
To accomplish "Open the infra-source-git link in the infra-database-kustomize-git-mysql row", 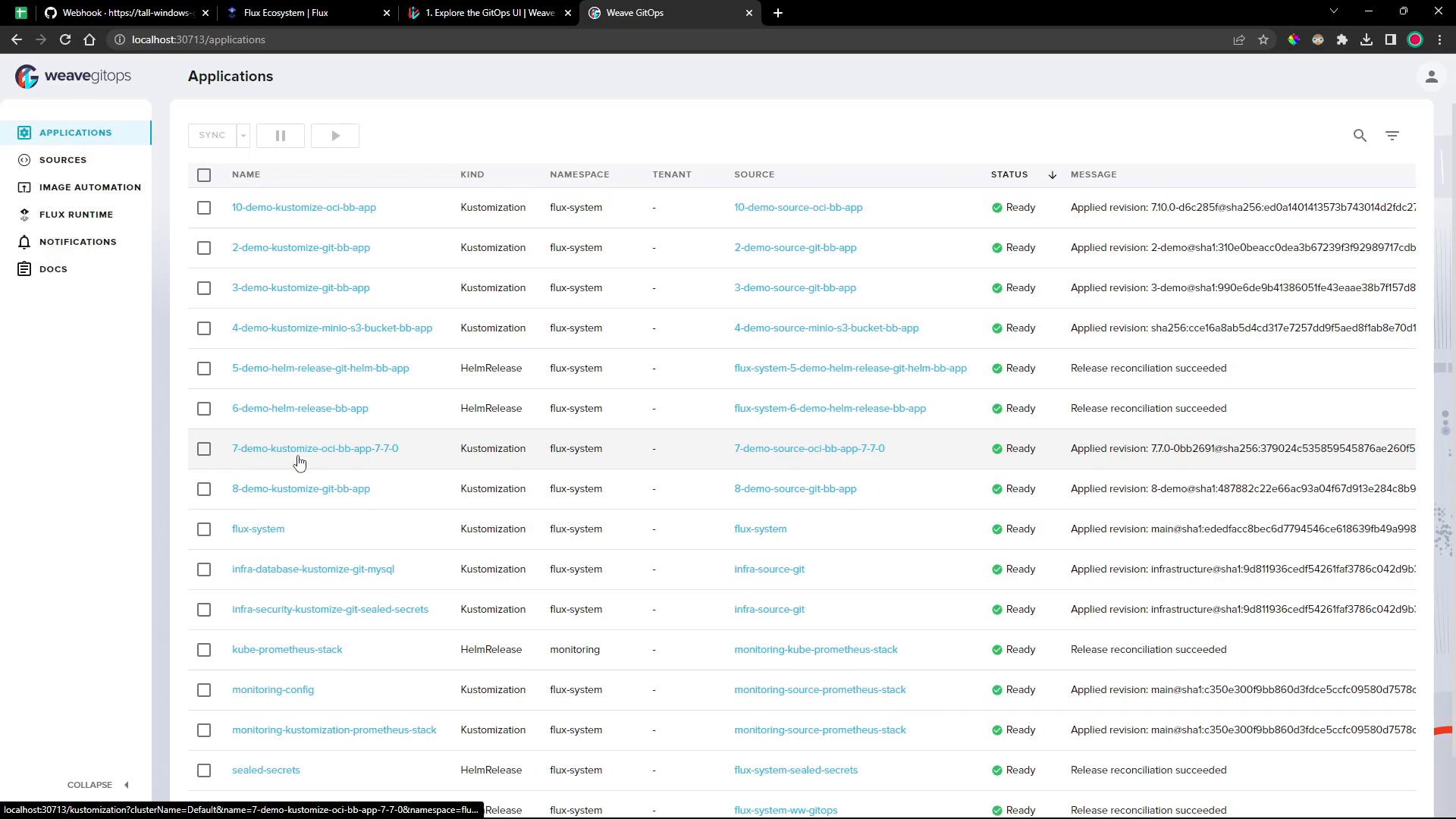I will point(769,570).
